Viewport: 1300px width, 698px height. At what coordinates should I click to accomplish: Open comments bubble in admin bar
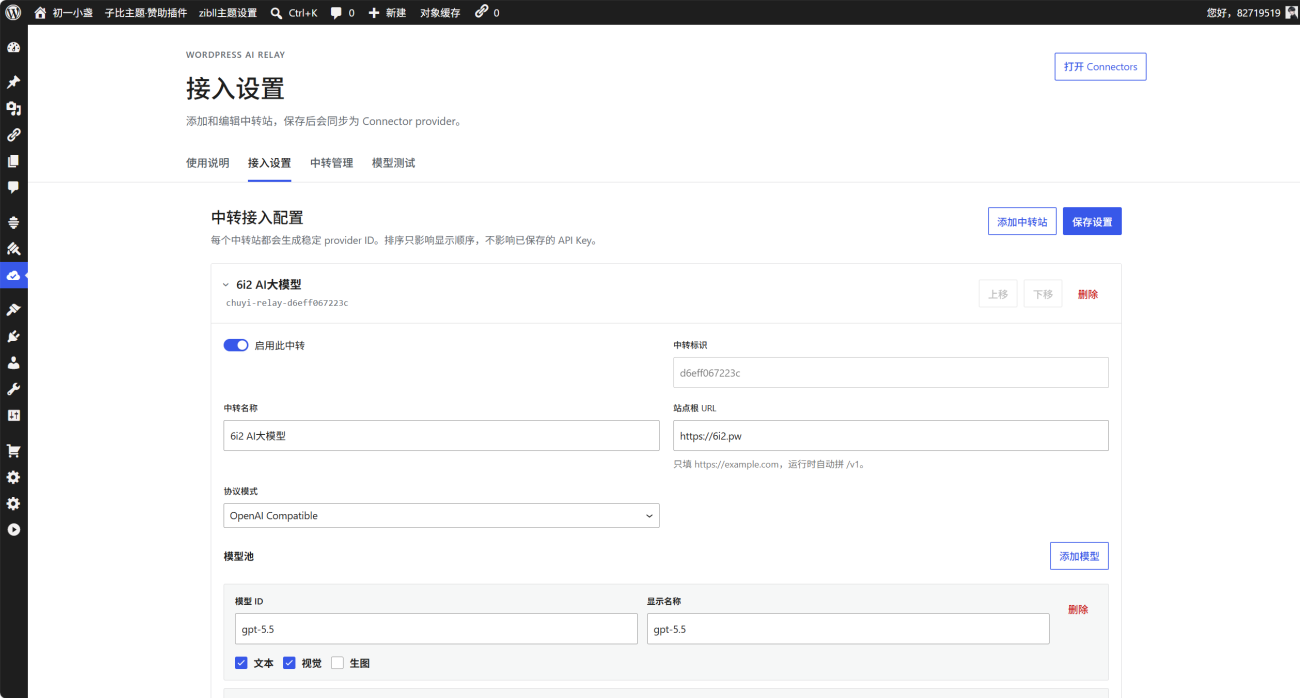point(336,13)
